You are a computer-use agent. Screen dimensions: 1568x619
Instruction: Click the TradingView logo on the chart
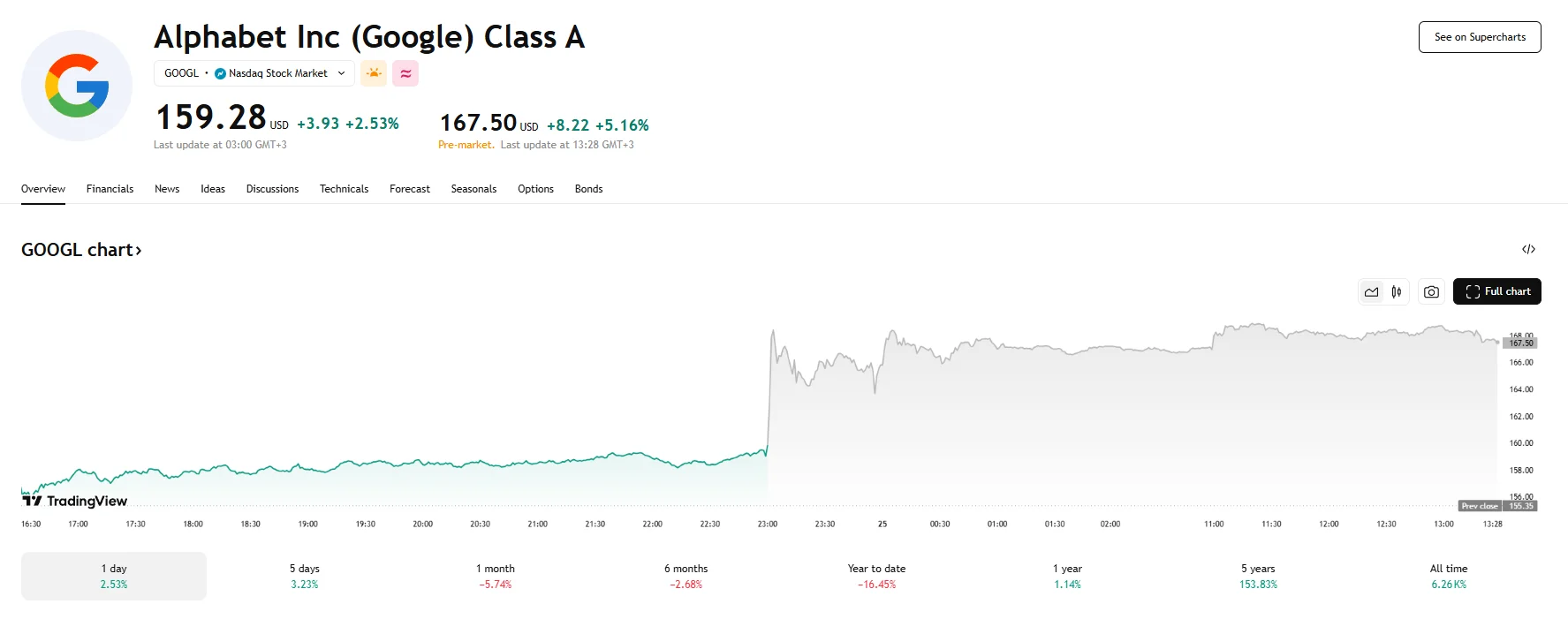point(75,501)
